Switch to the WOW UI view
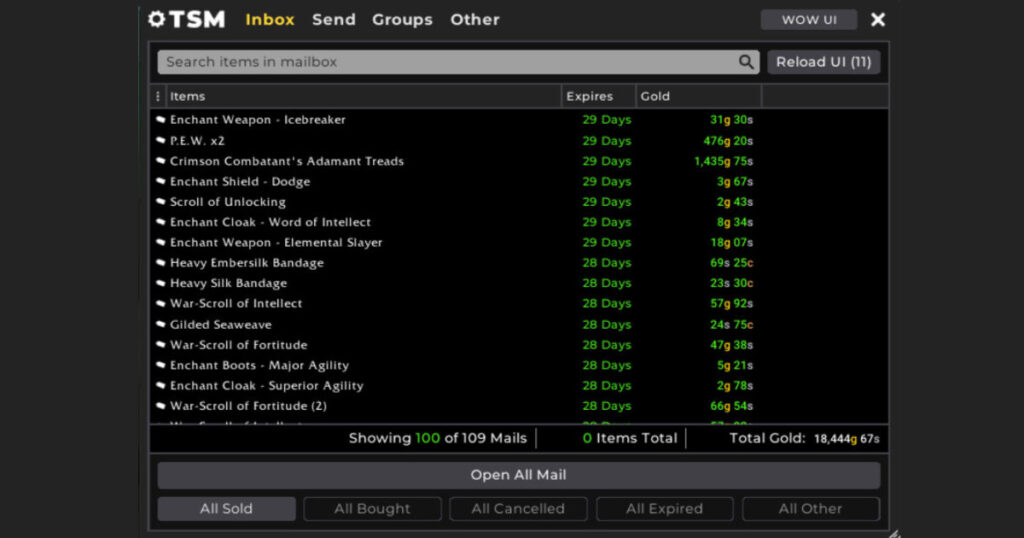1024x538 pixels. (808, 20)
